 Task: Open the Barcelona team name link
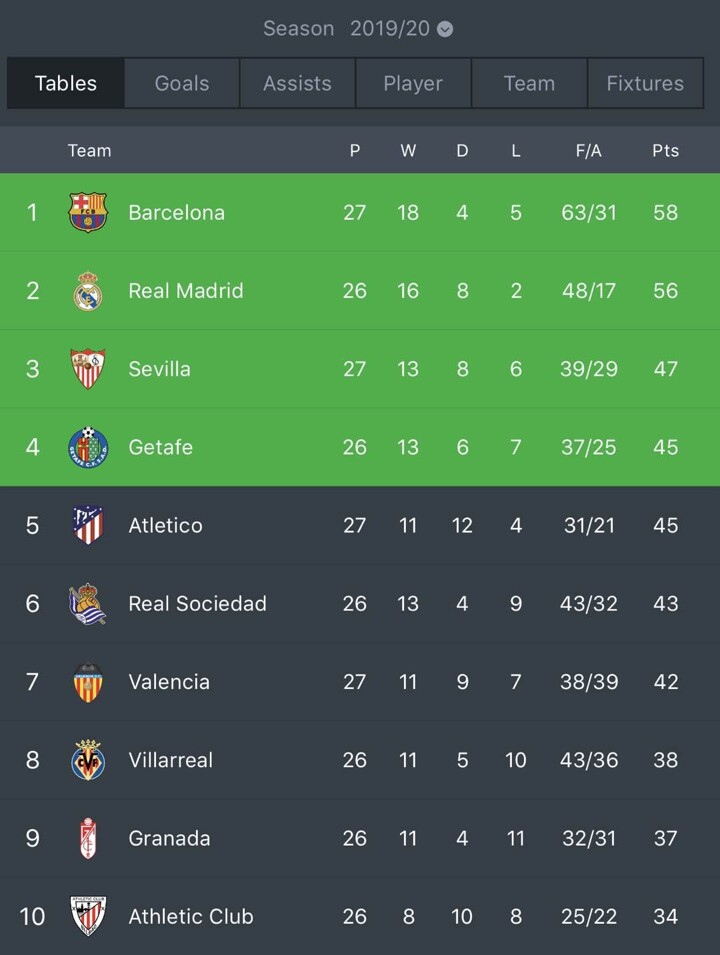tap(176, 212)
